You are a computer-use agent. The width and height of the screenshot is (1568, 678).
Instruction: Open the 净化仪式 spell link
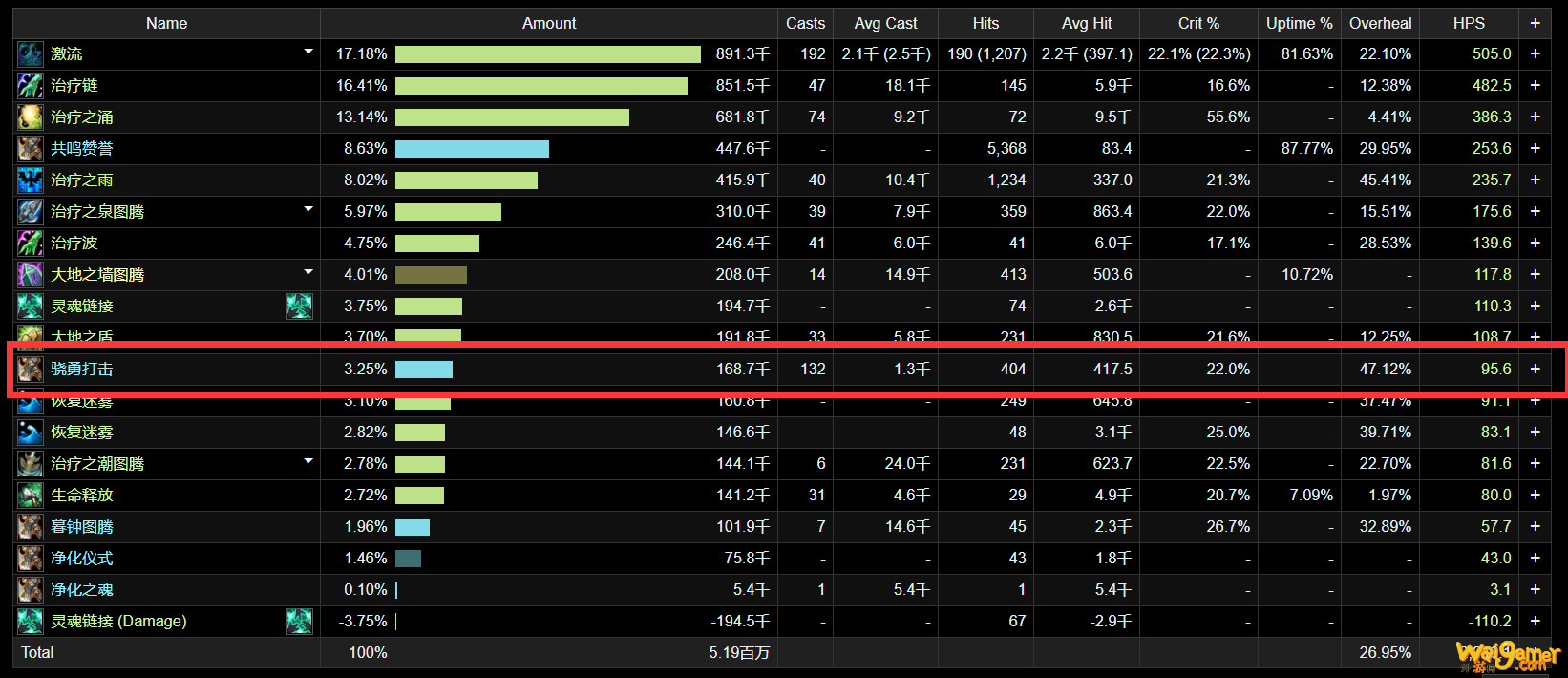tap(82, 559)
